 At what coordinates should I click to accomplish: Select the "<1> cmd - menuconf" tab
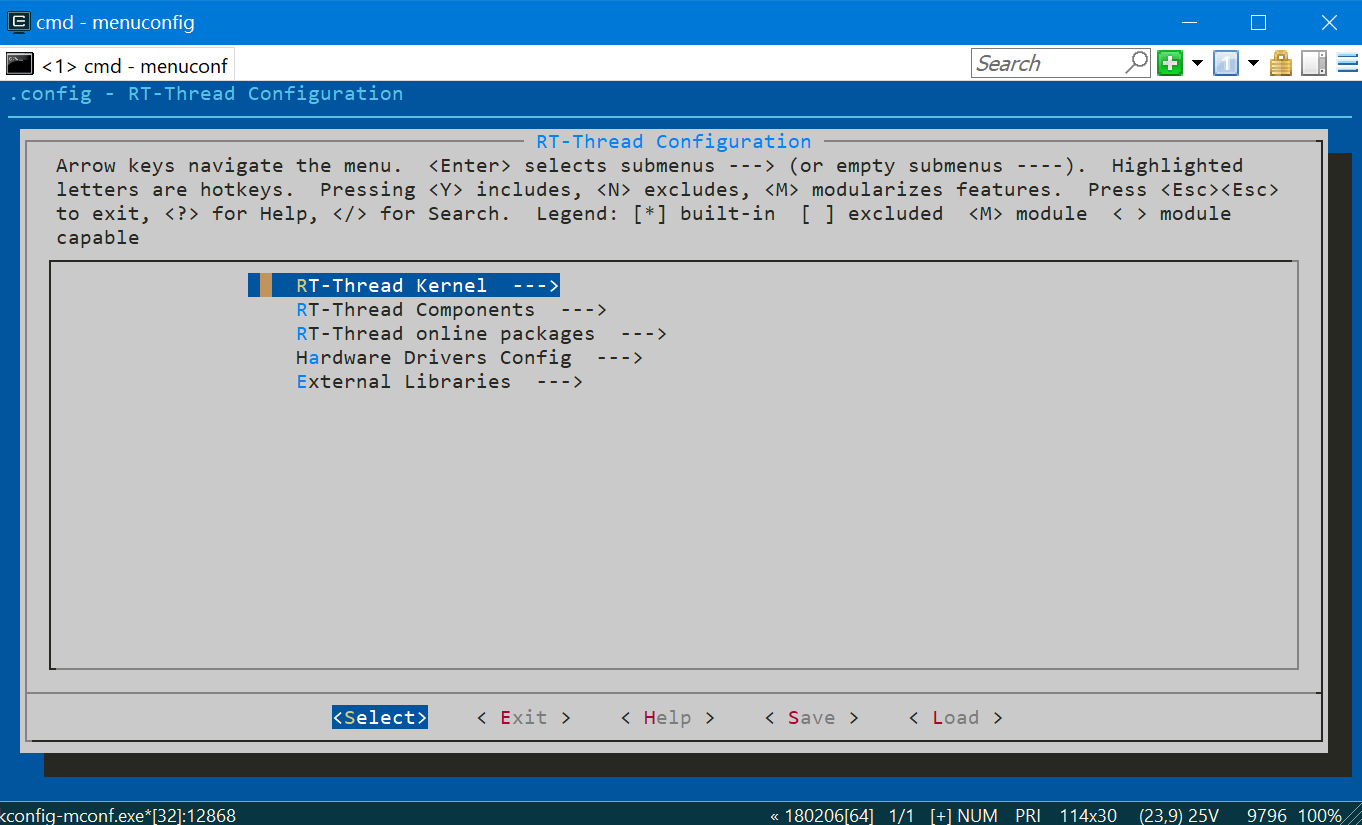click(135, 64)
